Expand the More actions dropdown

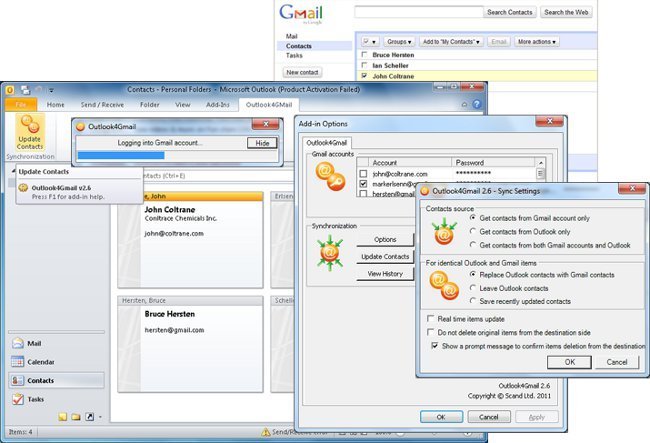click(x=537, y=42)
